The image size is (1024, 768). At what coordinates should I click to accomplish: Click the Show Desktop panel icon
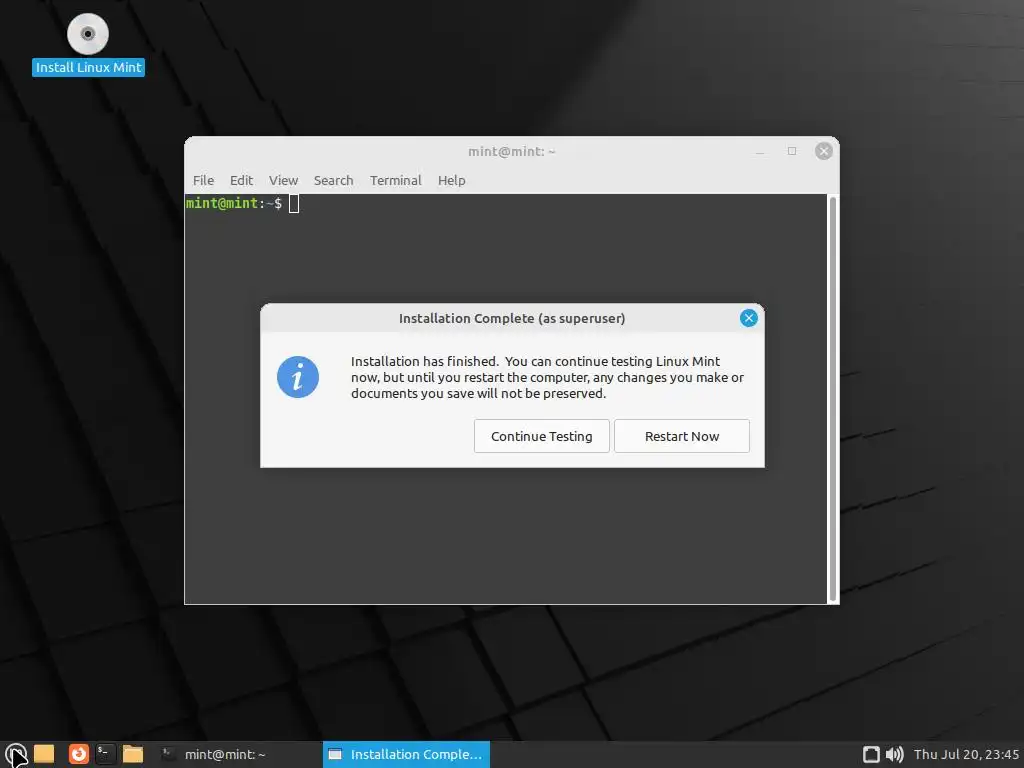44,754
